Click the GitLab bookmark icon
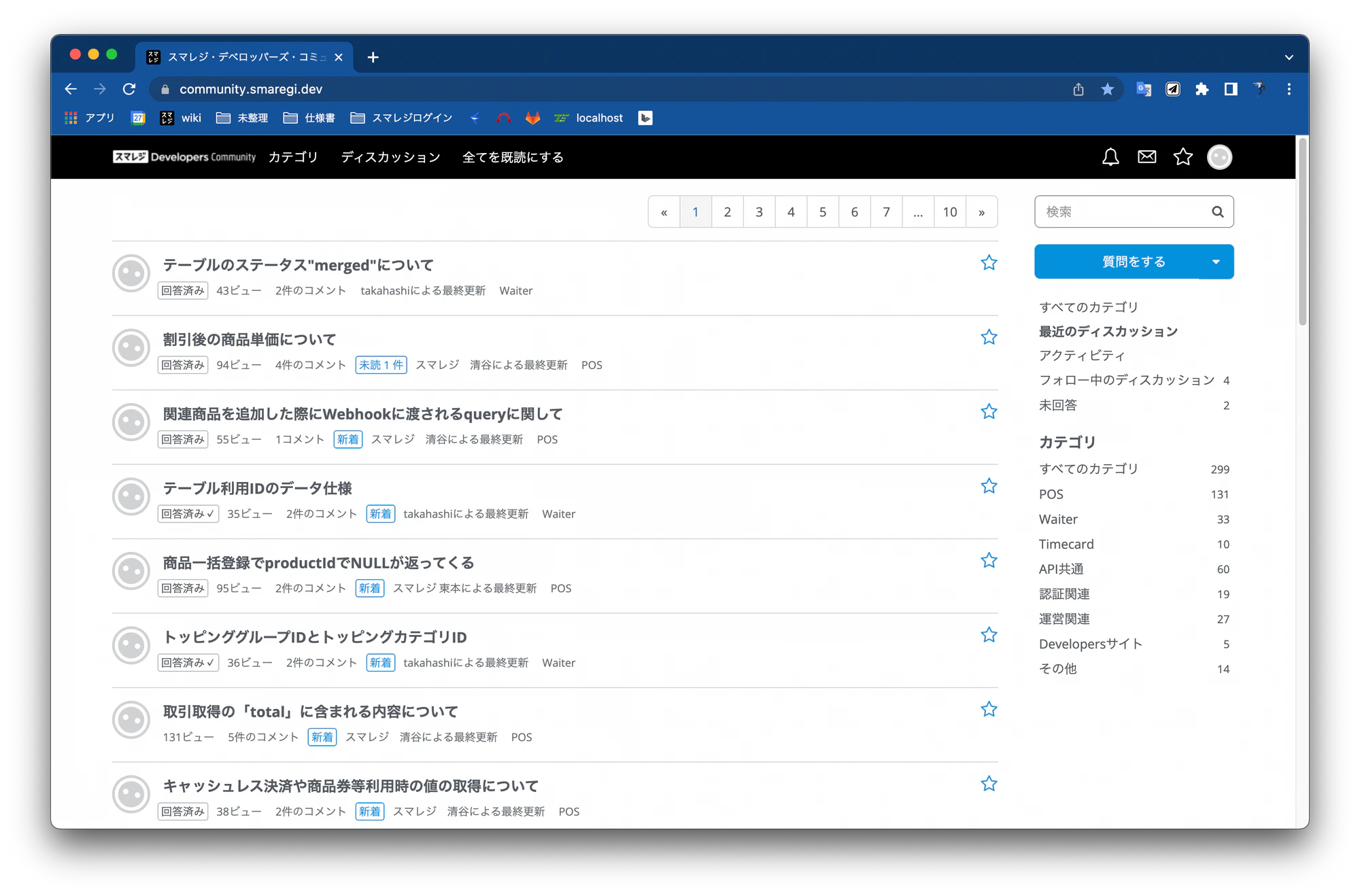The image size is (1360, 896). pos(532,118)
